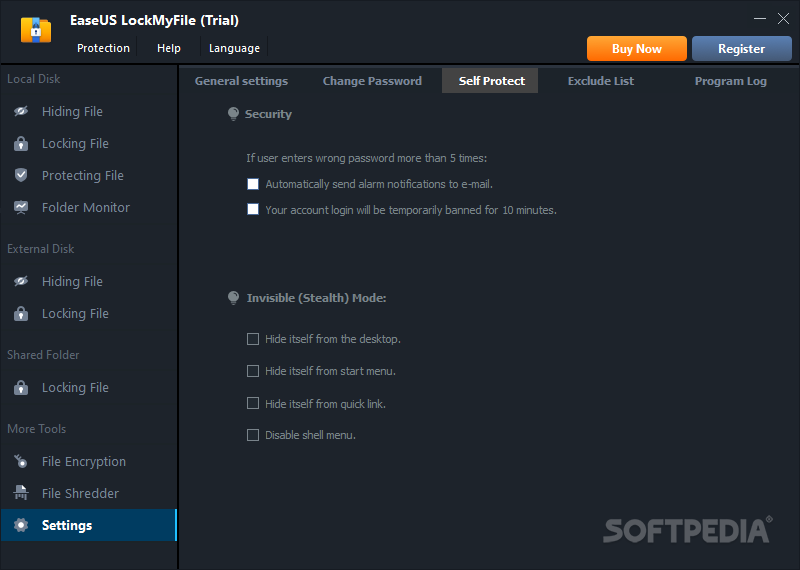The width and height of the screenshot is (800, 570).
Task: Open Local Disk Locking File label
Action: tap(75, 143)
